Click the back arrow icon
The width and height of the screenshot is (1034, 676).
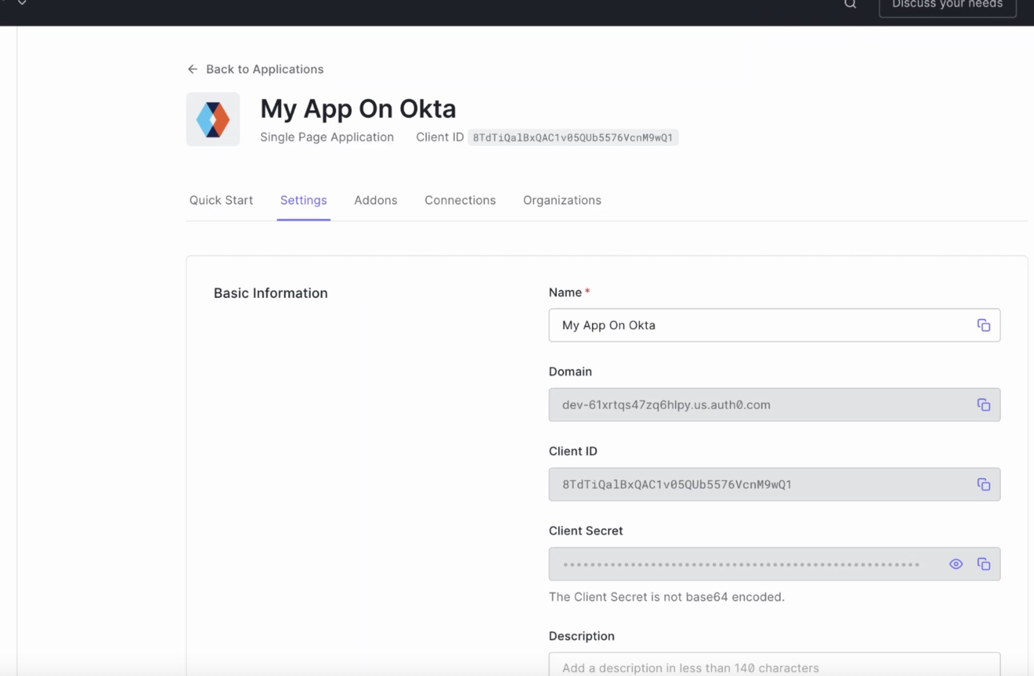(193, 69)
